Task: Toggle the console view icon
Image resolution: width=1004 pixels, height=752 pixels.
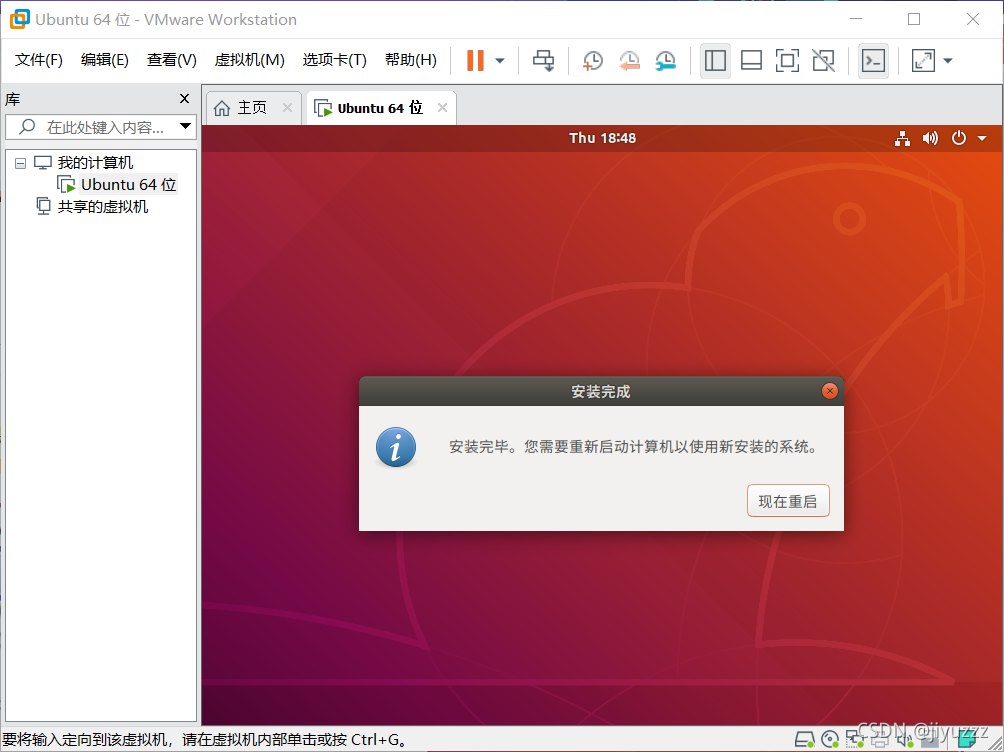Action: tap(873, 61)
